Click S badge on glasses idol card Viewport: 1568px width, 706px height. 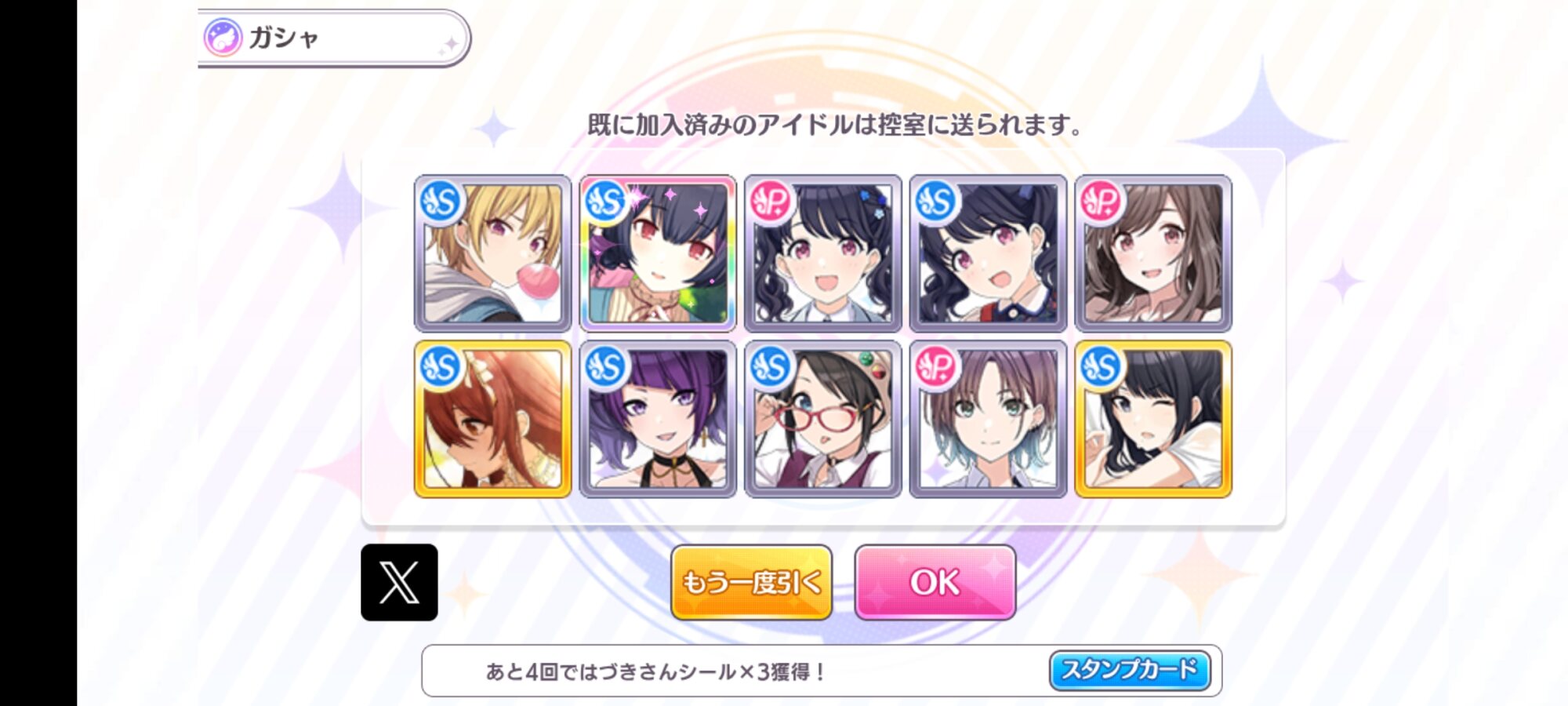point(771,367)
